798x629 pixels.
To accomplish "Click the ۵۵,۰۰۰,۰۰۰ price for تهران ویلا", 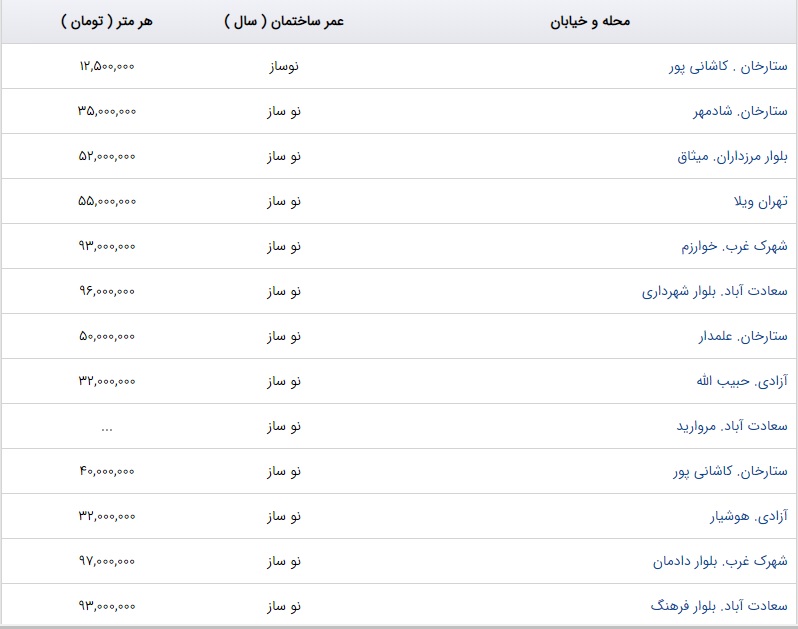I will pos(106,201).
